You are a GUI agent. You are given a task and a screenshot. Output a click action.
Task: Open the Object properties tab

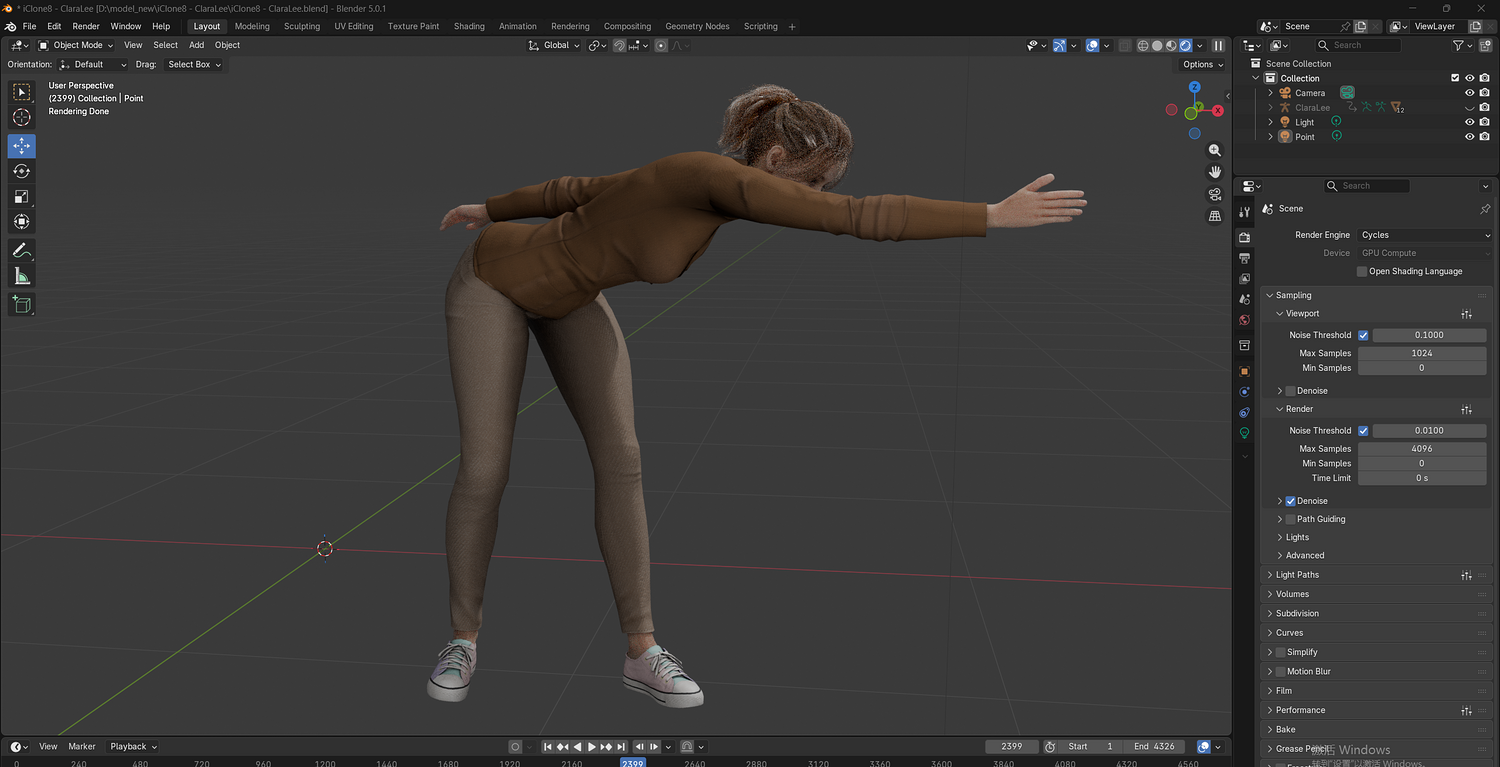[1245, 371]
